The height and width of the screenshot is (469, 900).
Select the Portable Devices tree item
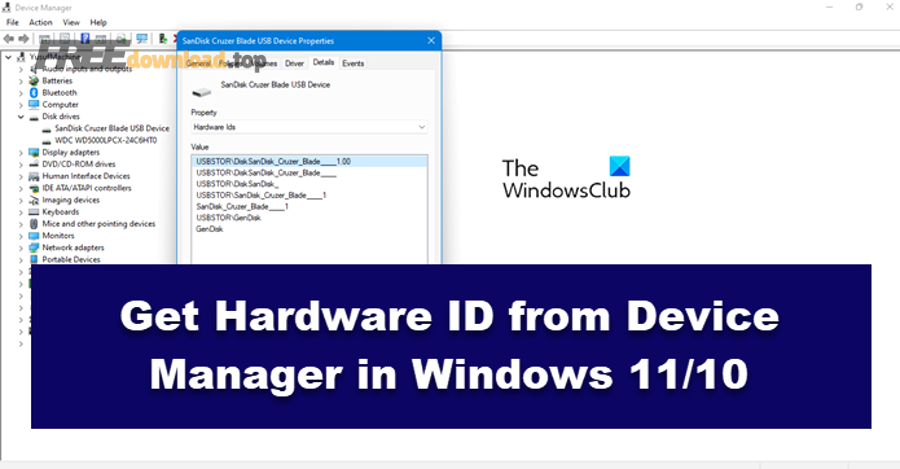click(71, 259)
